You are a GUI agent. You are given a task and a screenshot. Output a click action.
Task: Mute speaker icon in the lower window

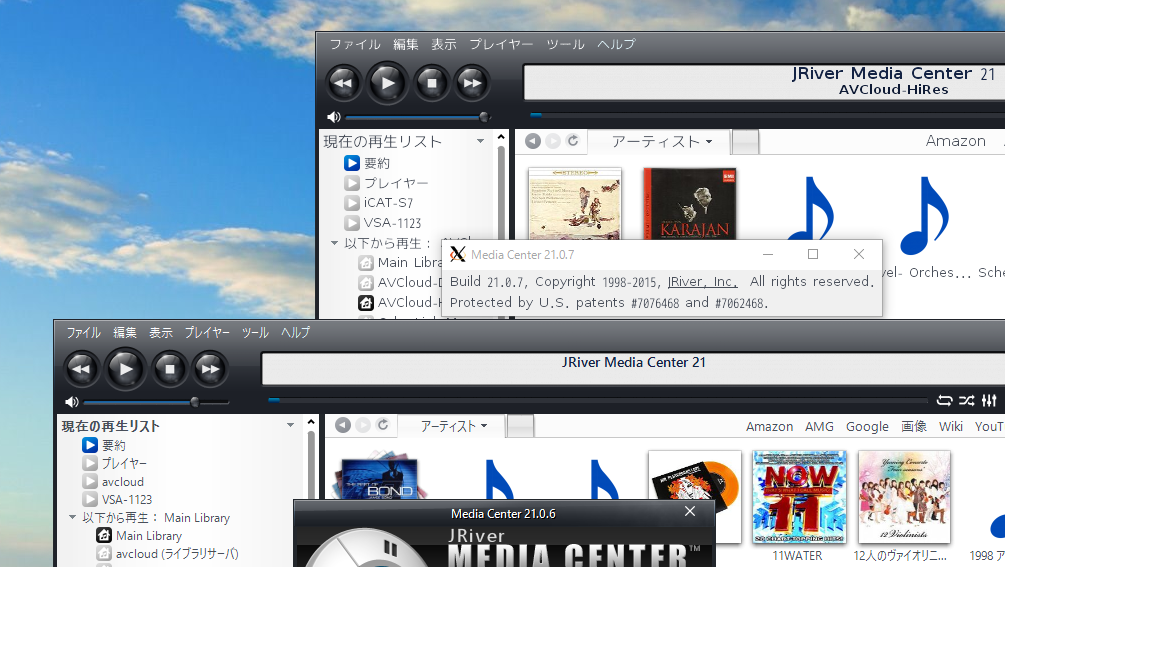click(71, 402)
